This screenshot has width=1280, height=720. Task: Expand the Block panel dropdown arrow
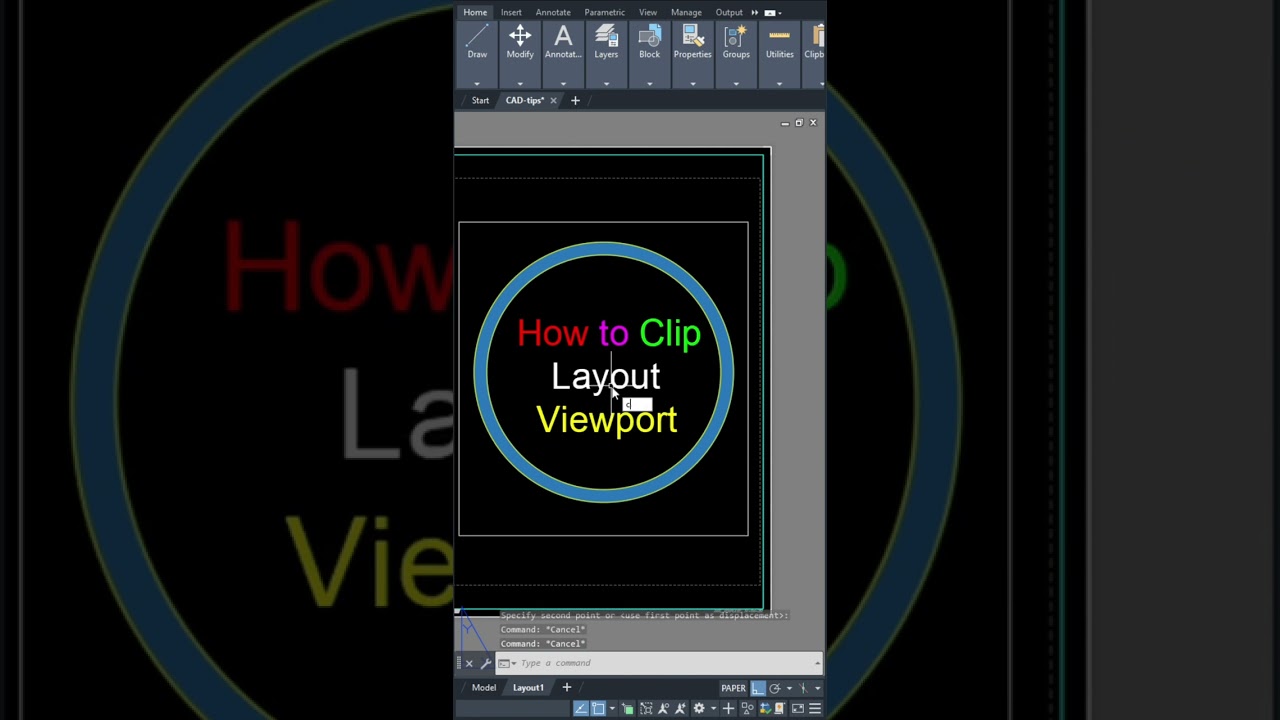pos(649,83)
